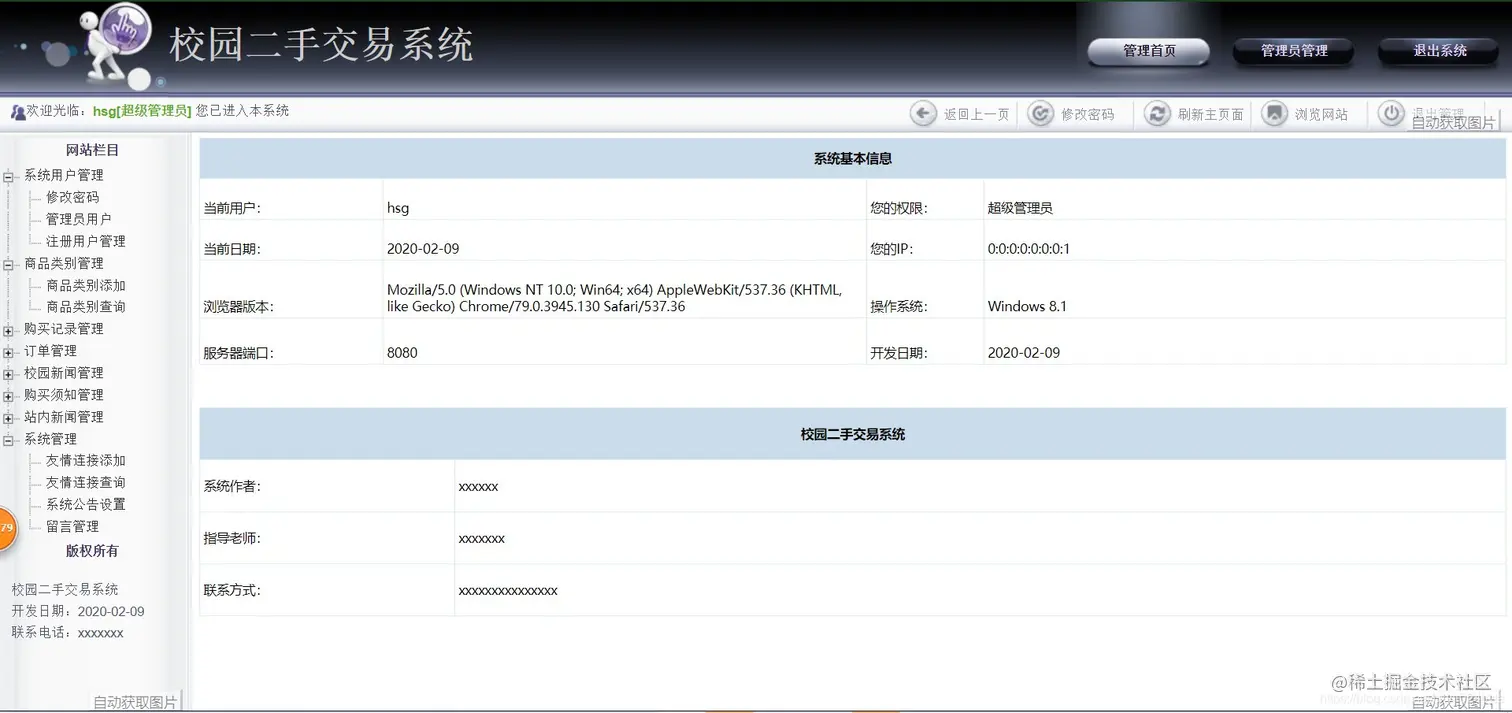Click the user avatar icon next to 欢迎光临
The height and width of the screenshot is (713, 1512).
click(x=17, y=112)
